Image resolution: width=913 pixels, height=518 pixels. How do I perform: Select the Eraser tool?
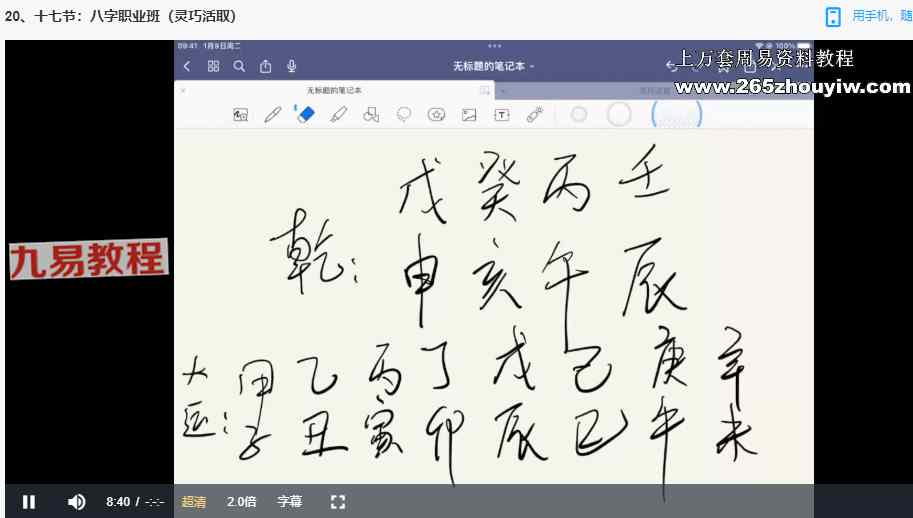click(305, 114)
